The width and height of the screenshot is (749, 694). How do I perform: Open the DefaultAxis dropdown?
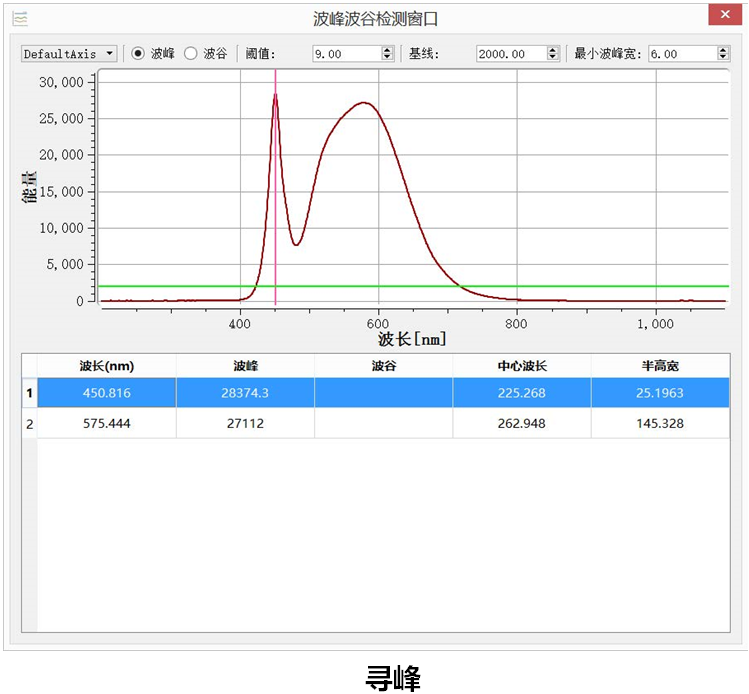click(x=69, y=54)
